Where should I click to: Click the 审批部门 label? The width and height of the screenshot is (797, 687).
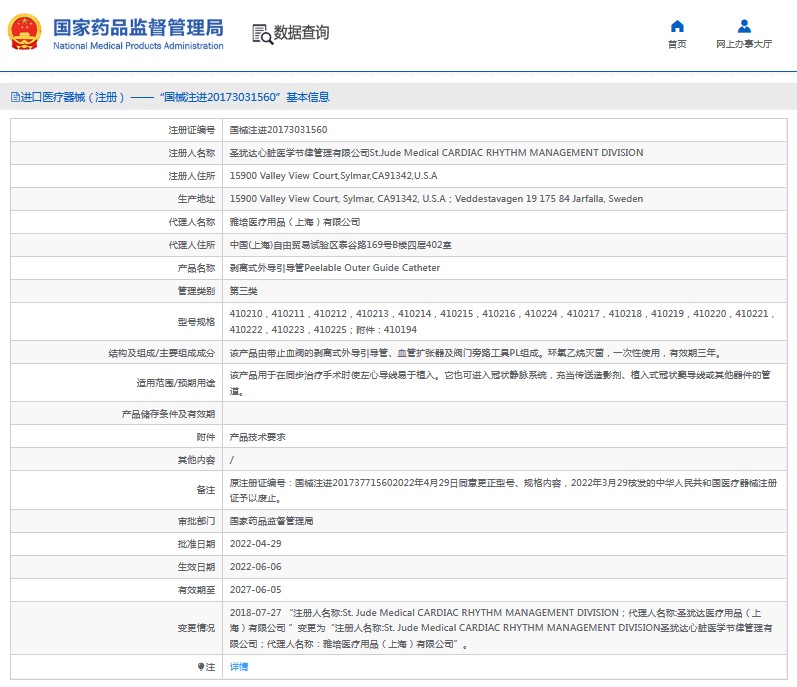[196, 521]
